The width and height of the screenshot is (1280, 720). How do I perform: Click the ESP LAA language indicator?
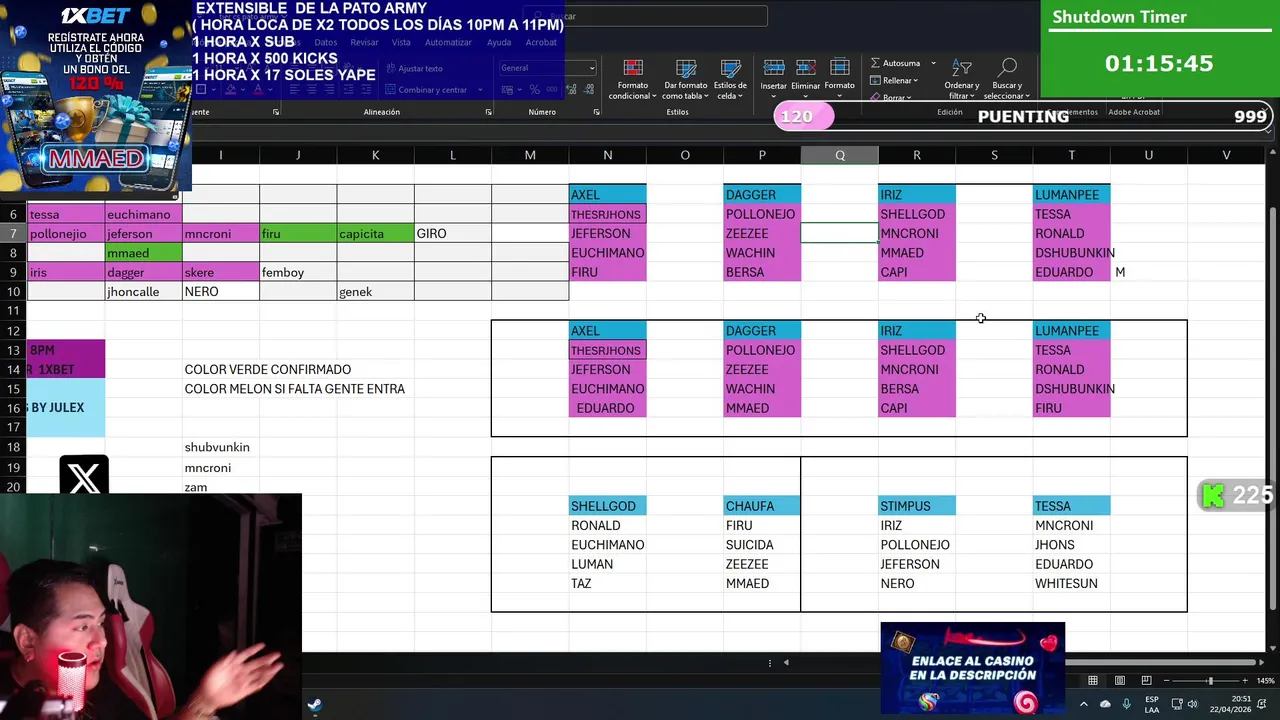point(1152,704)
